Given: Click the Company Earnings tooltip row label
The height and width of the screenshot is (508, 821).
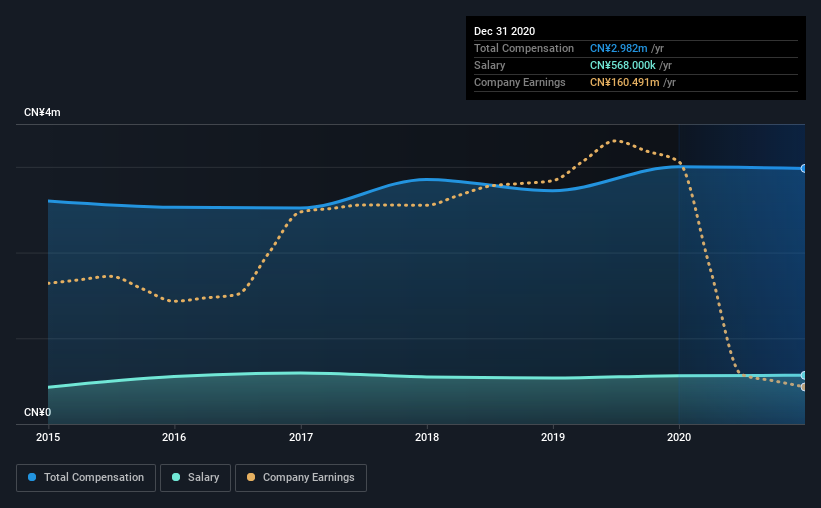Looking at the screenshot, I should pyautogui.click(x=519, y=82).
